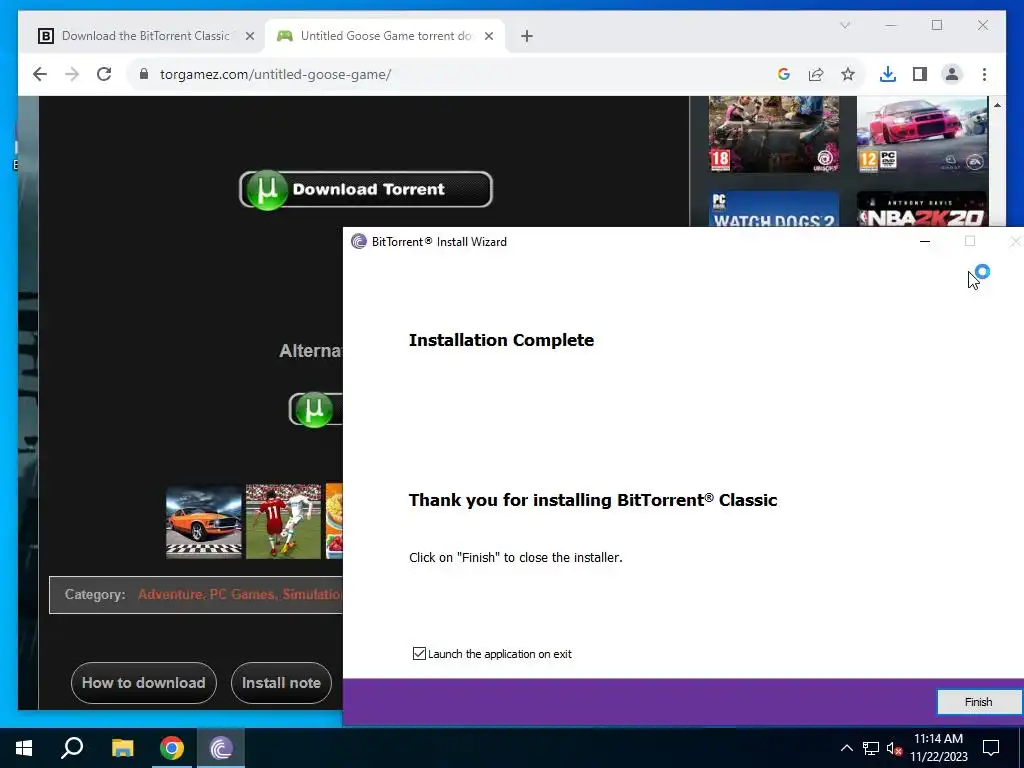The height and width of the screenshot is (768, 1024).
Task: Go back in Chrome
Action: coord(40,74)
